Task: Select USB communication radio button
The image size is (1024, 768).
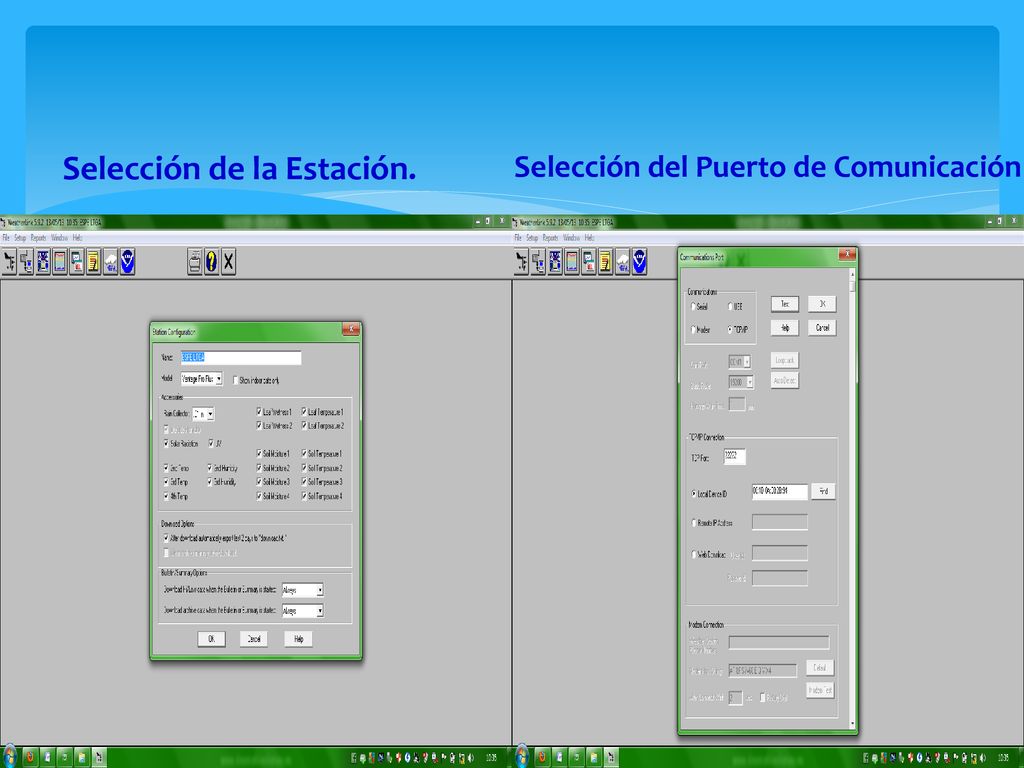Action: coord(730,306)
